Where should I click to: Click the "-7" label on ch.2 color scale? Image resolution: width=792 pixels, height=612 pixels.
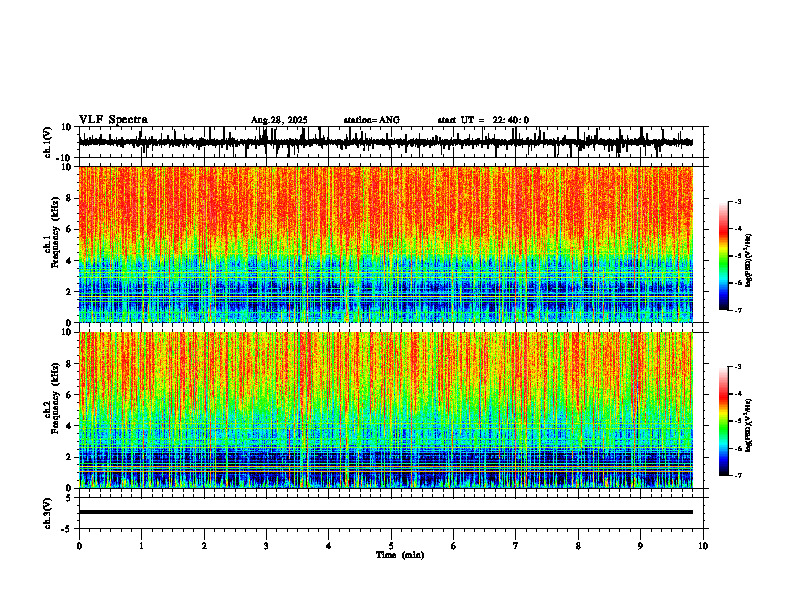tap(738, 476)
